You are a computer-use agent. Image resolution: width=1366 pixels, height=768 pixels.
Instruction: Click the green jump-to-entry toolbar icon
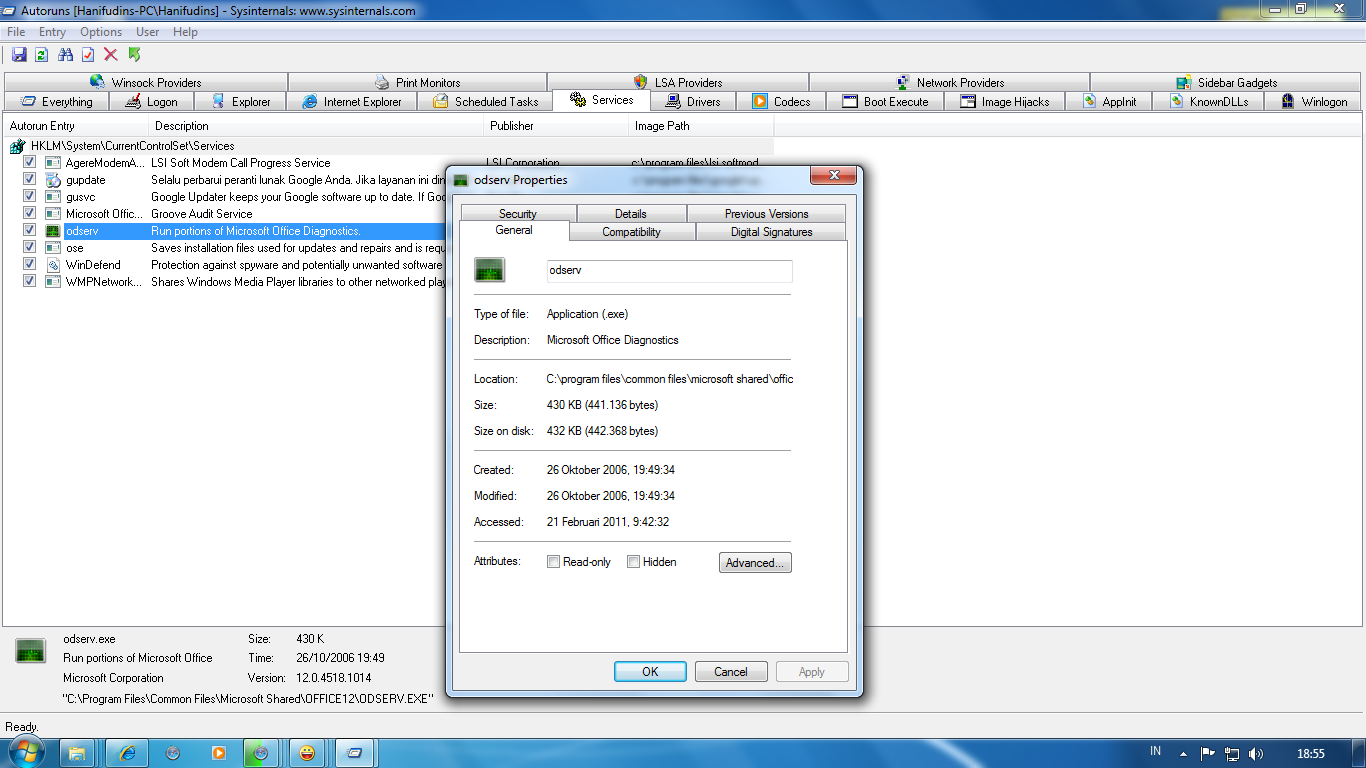click(x=134, y=54)
